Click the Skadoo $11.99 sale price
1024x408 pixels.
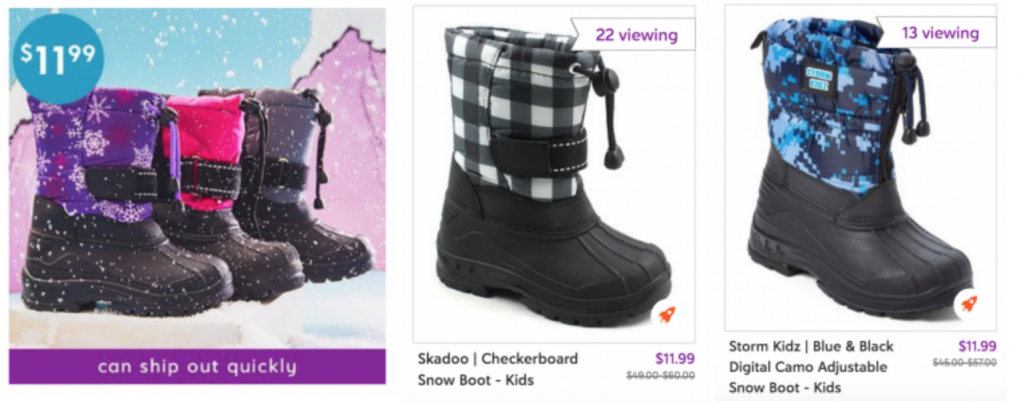point(674,358)
